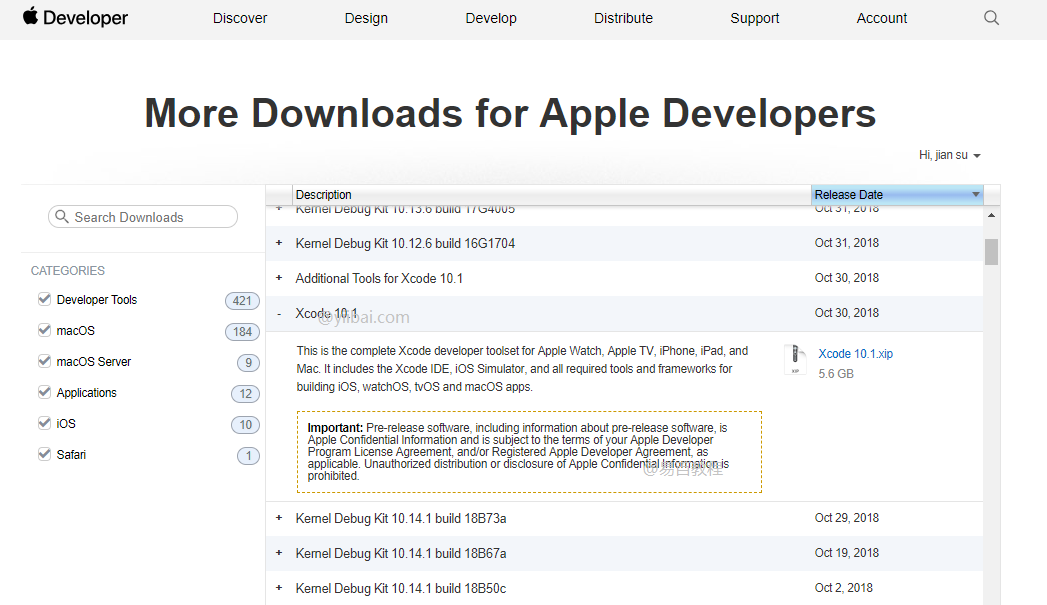Open the Develop menu

click(491, 18)
